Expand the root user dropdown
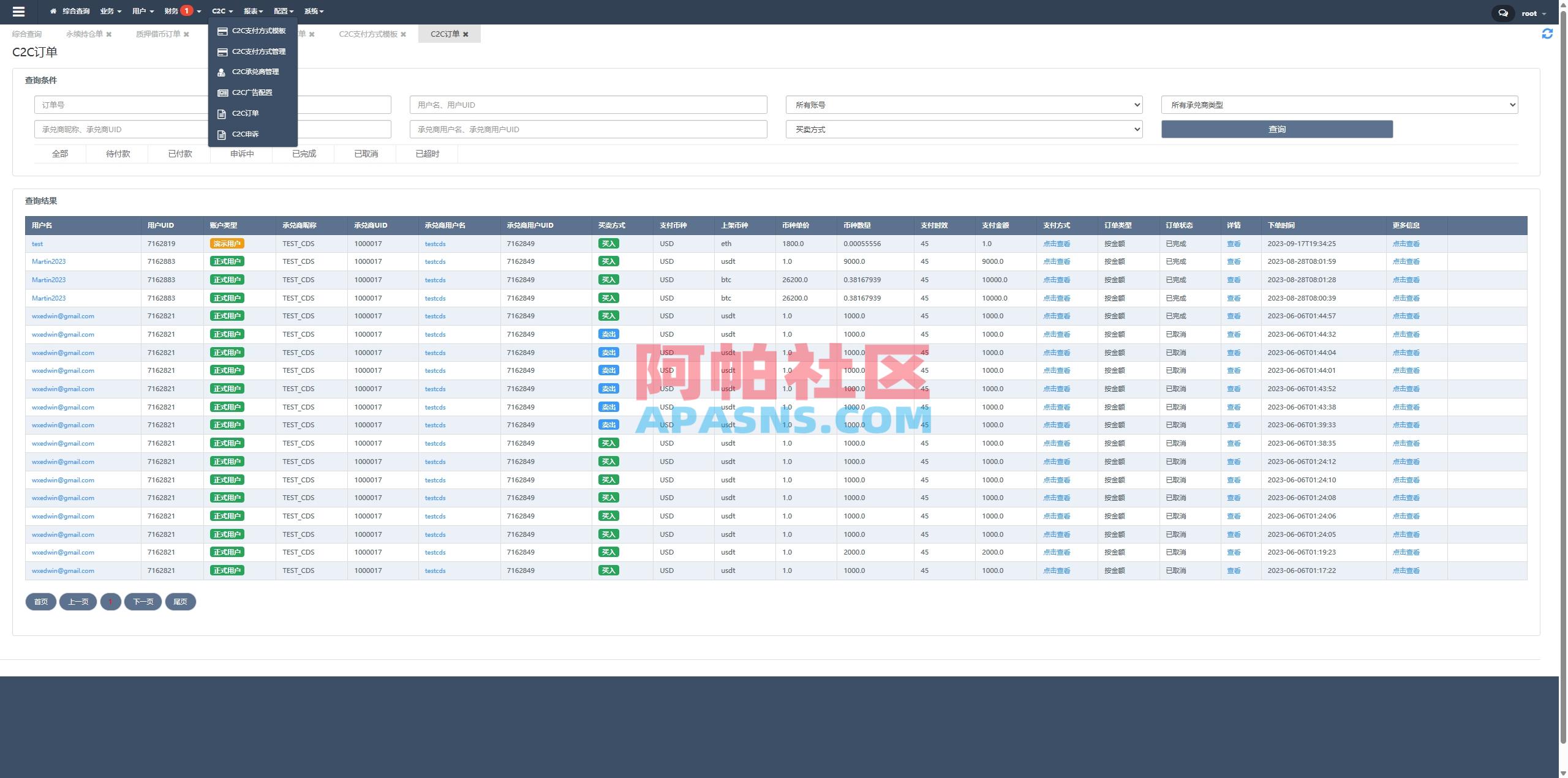 pyautogui.click(x=1532, y=12)
